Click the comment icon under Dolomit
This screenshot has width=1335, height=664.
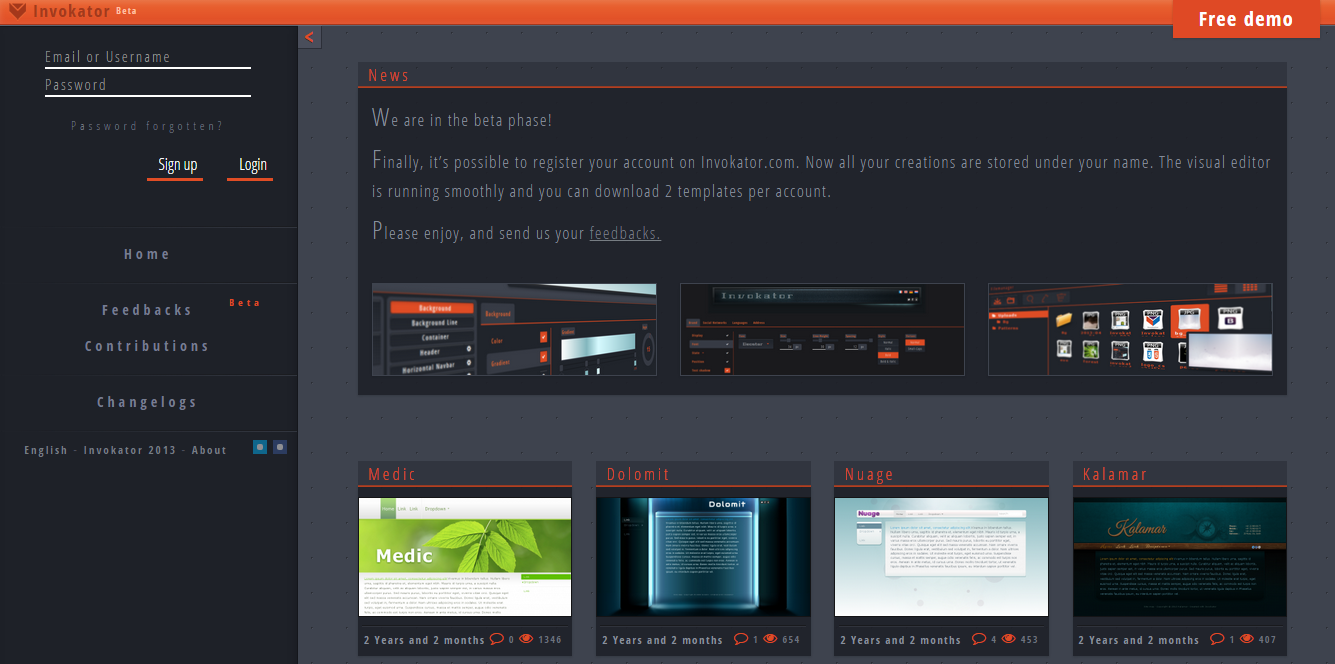(741, 639)
